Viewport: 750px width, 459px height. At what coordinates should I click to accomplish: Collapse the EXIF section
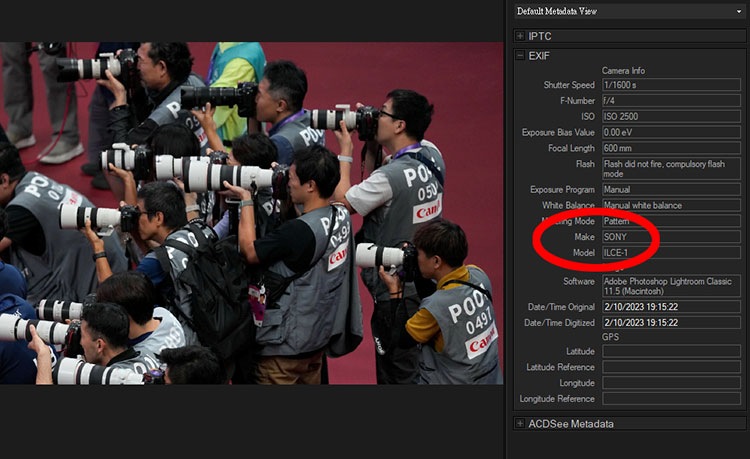pyautogui.click(x=520, y=56)
